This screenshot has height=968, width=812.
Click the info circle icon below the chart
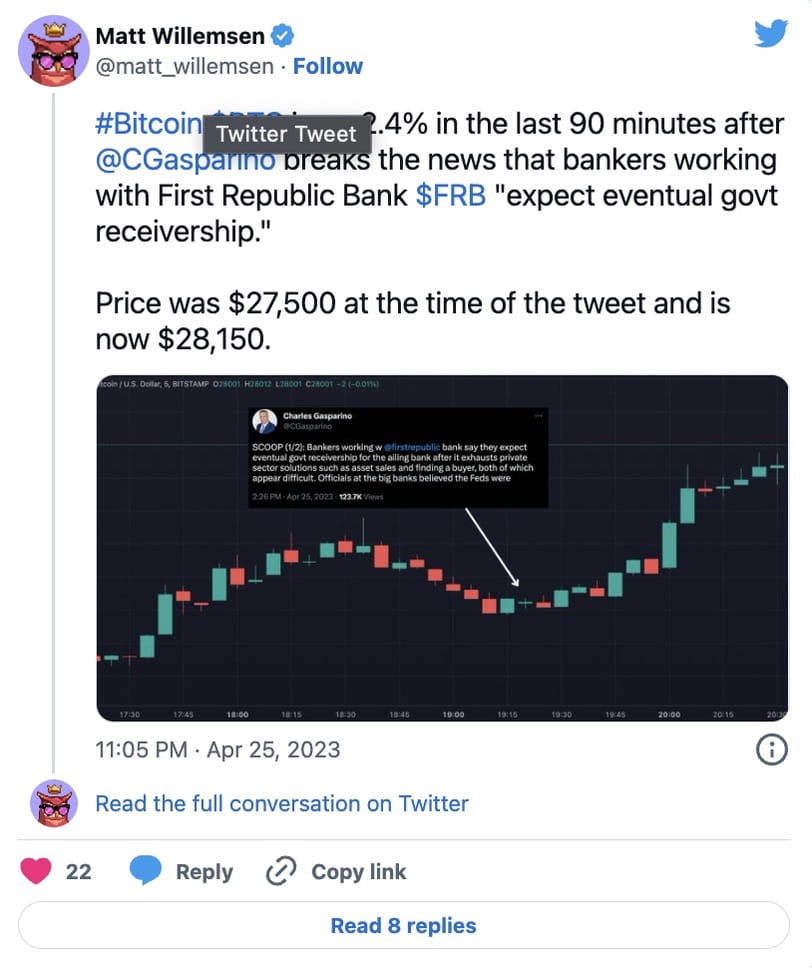[x=771, y=749]
